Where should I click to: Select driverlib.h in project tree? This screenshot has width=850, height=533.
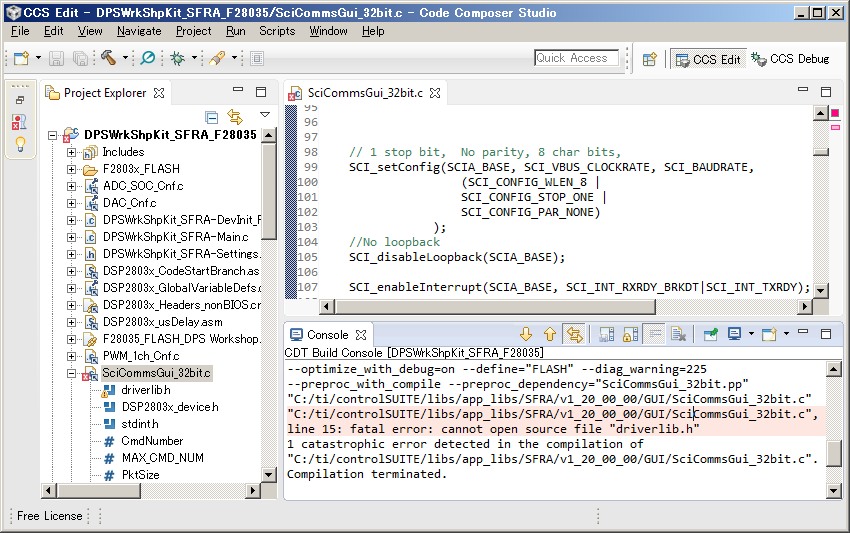click(x=146, y=390)
